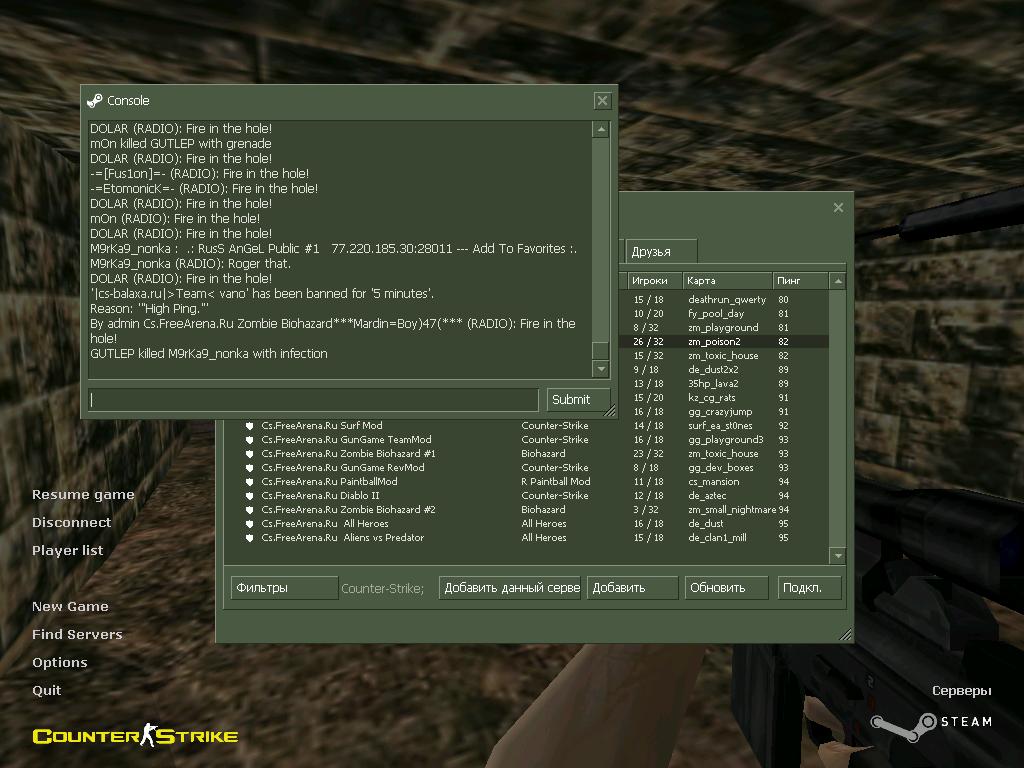Select Cs.FreeArena.Ru Aliens vs Predator server

[x=526, y=538]
